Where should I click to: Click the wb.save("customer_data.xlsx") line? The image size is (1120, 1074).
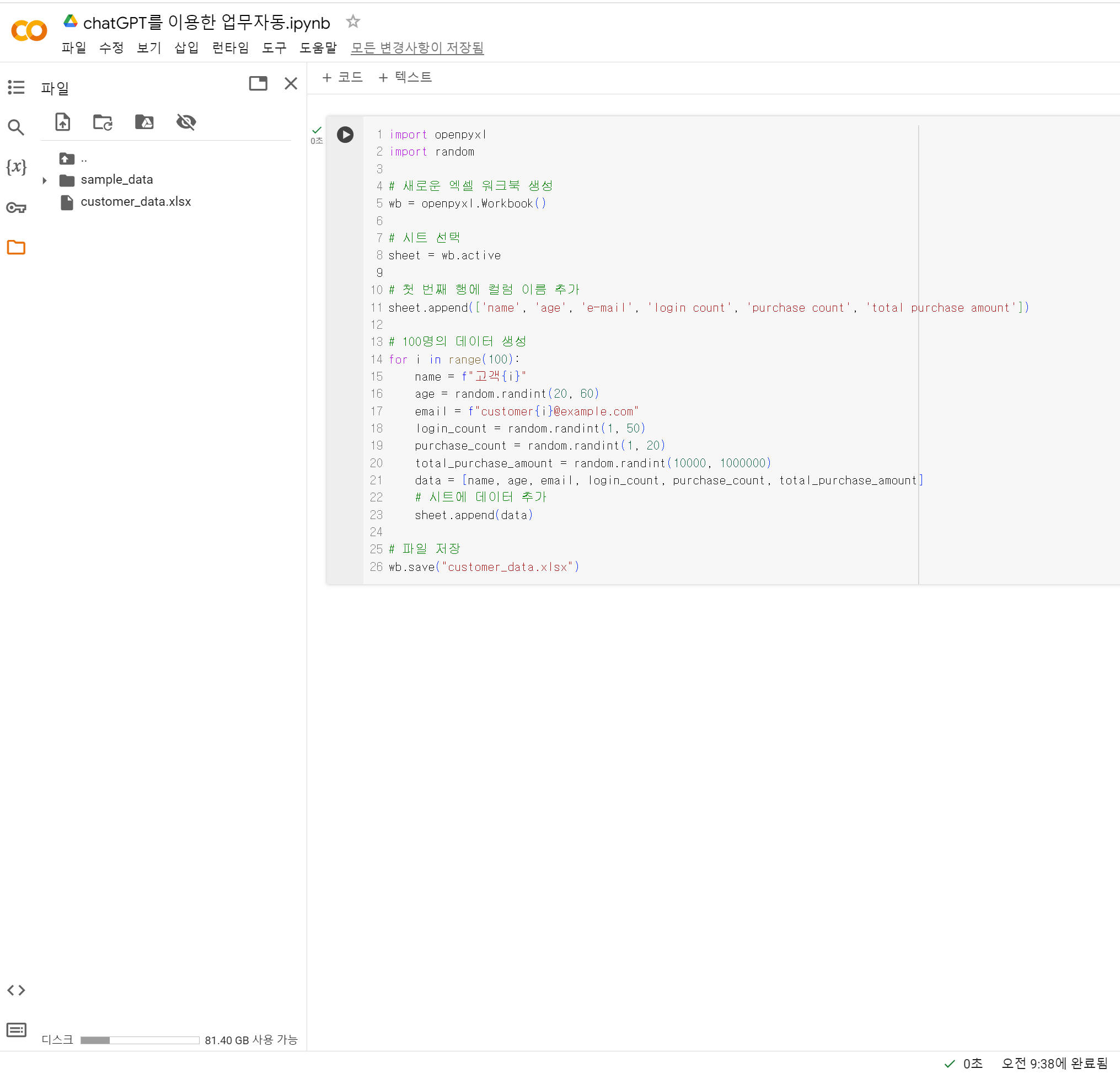pos(484,567)
